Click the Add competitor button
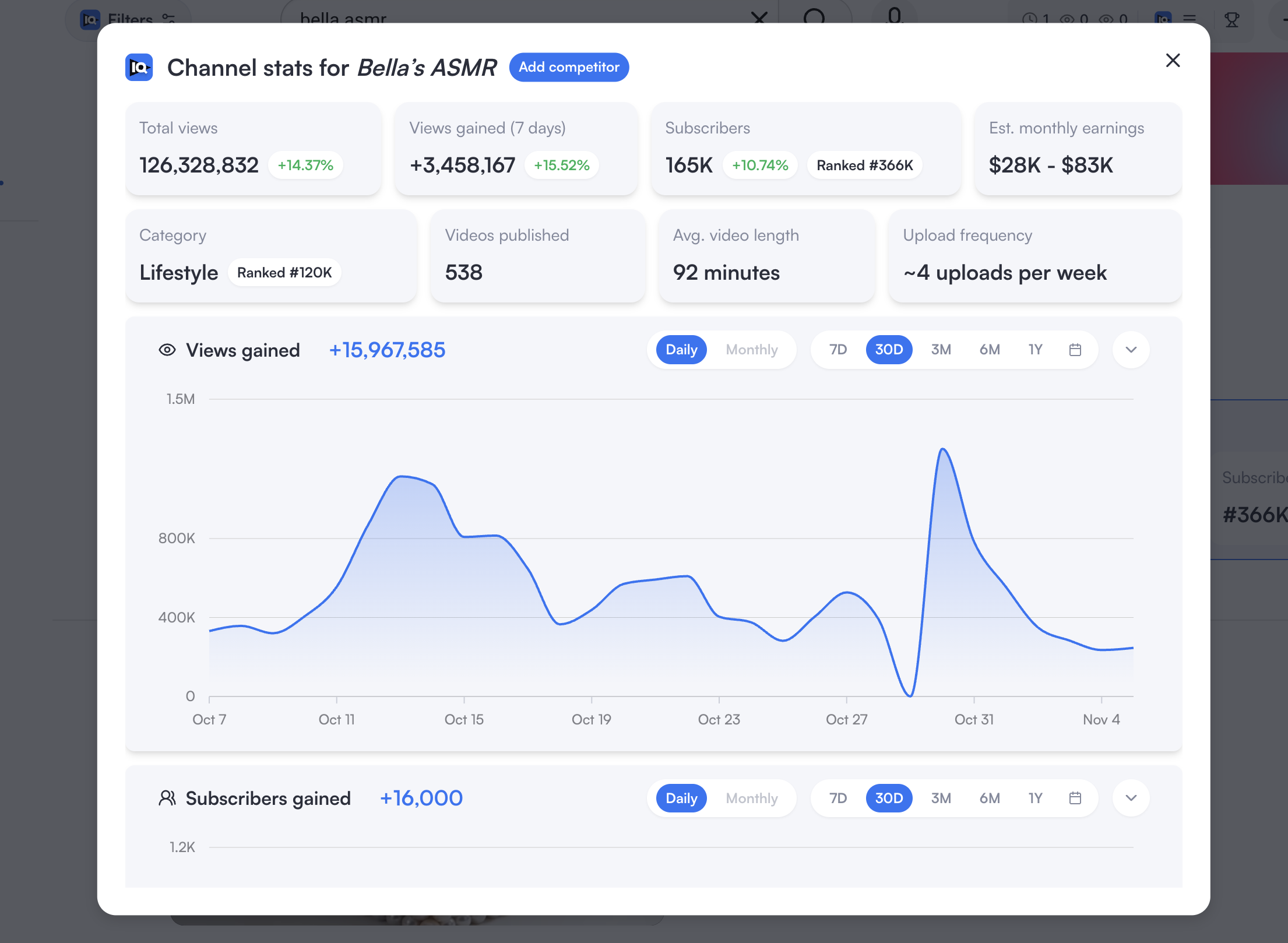Image resolution: width=1288 pixels, height=943 pixels. pyautogui.click(x=569, y=68)
